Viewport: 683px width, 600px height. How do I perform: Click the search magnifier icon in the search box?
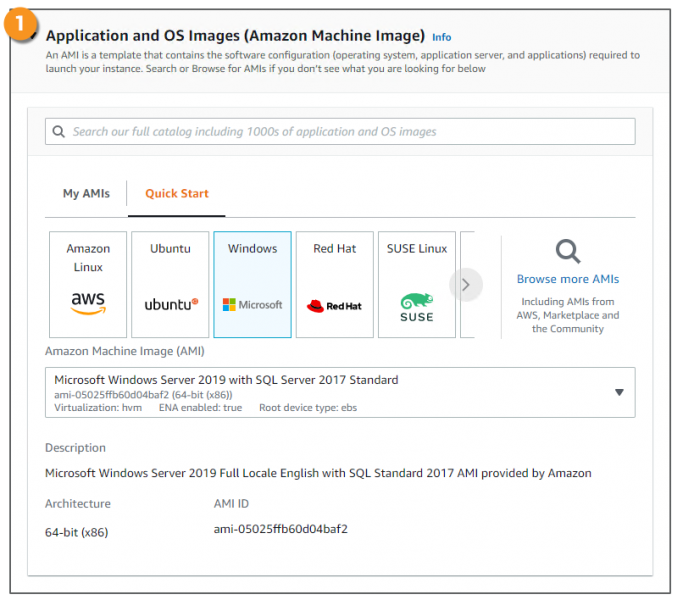pos(58,132)
